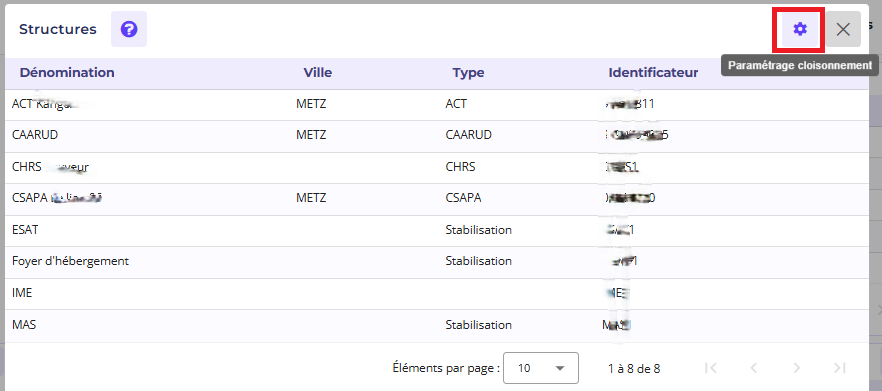Open Paramétrage cloisonnement gear icon
The width and height of the screenshot is (882, 391).
tap(800, 29)
